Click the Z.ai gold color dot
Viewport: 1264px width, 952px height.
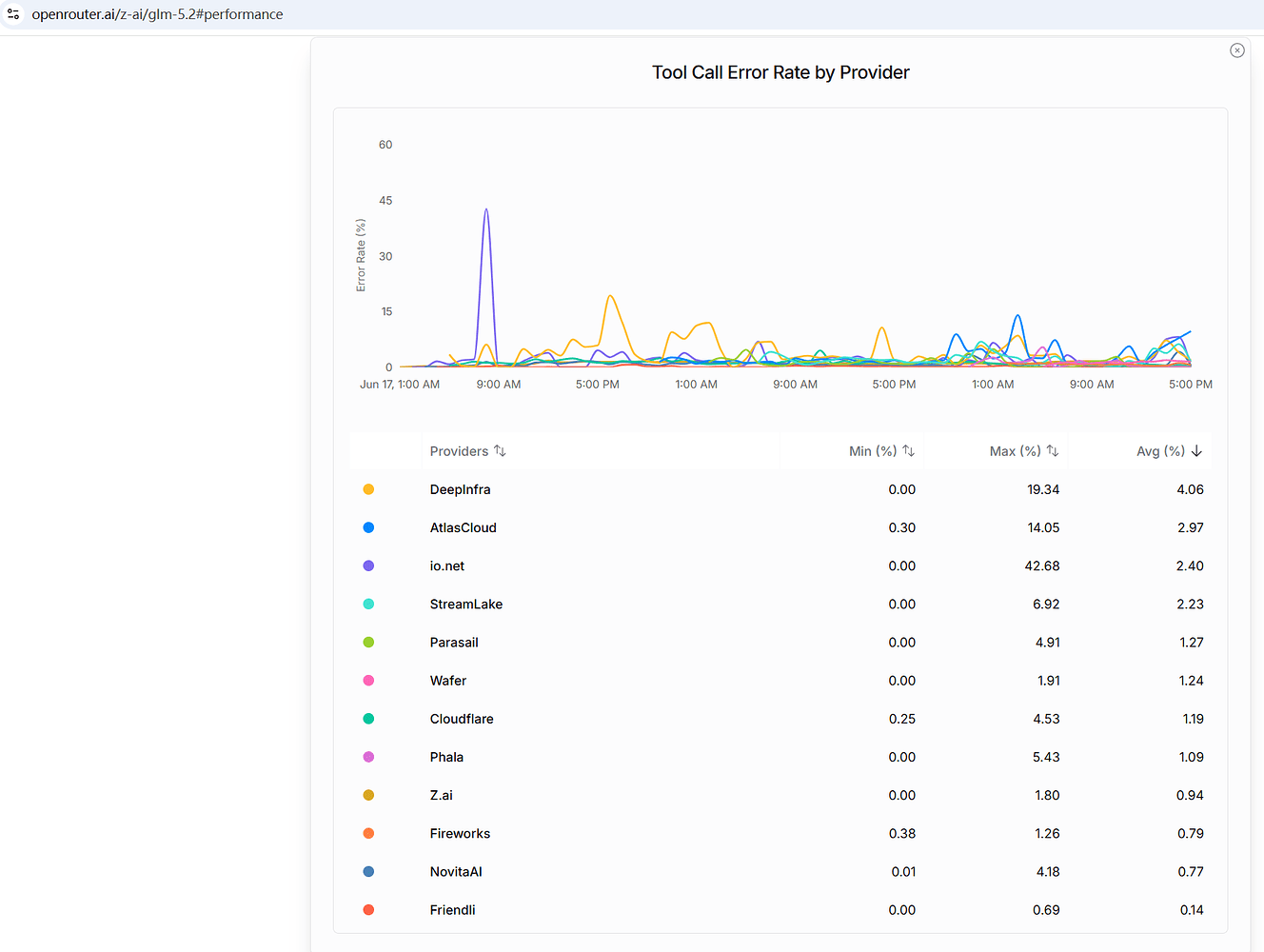pos(368,795)
